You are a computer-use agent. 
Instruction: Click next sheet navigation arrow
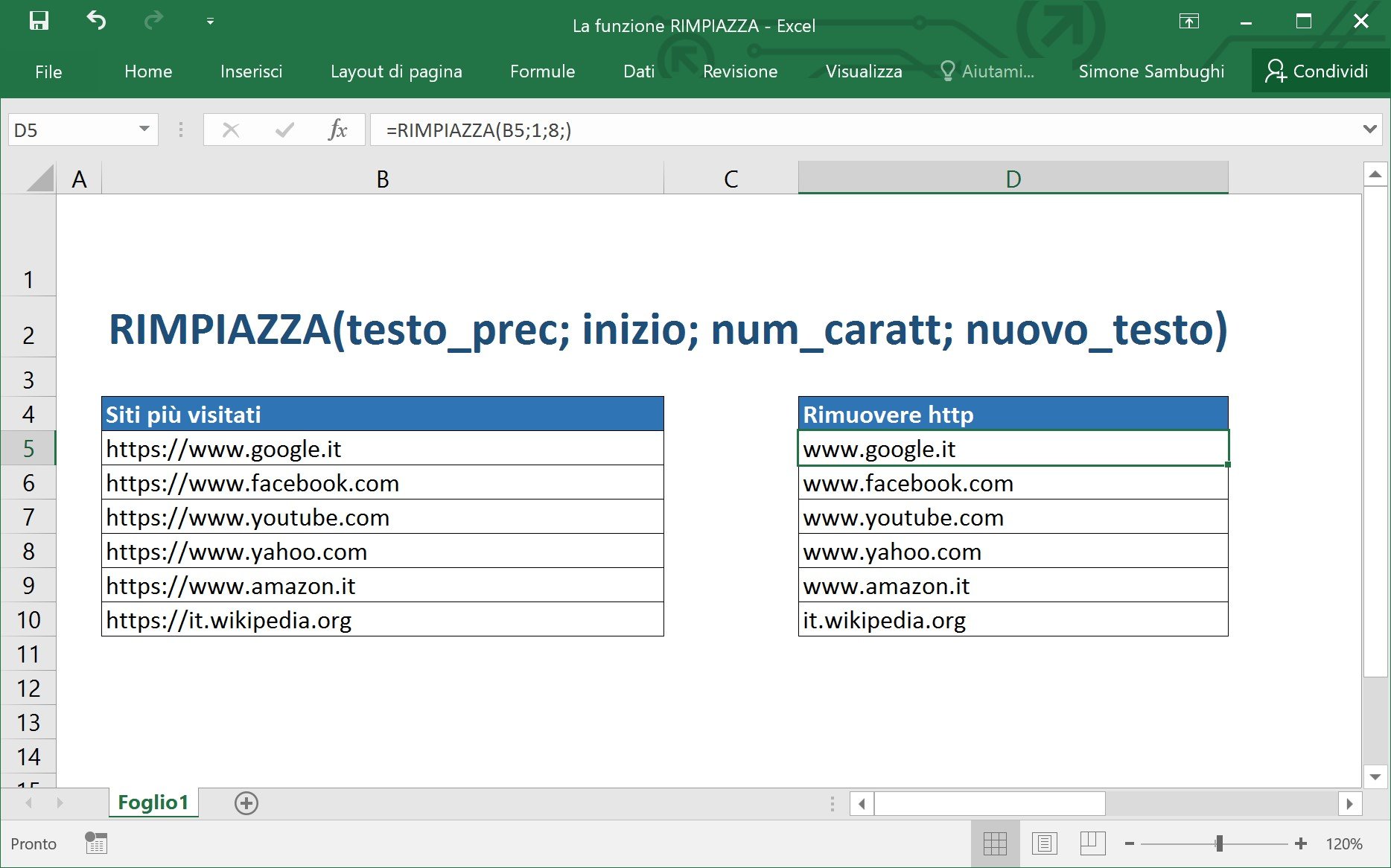coord(60,803)
